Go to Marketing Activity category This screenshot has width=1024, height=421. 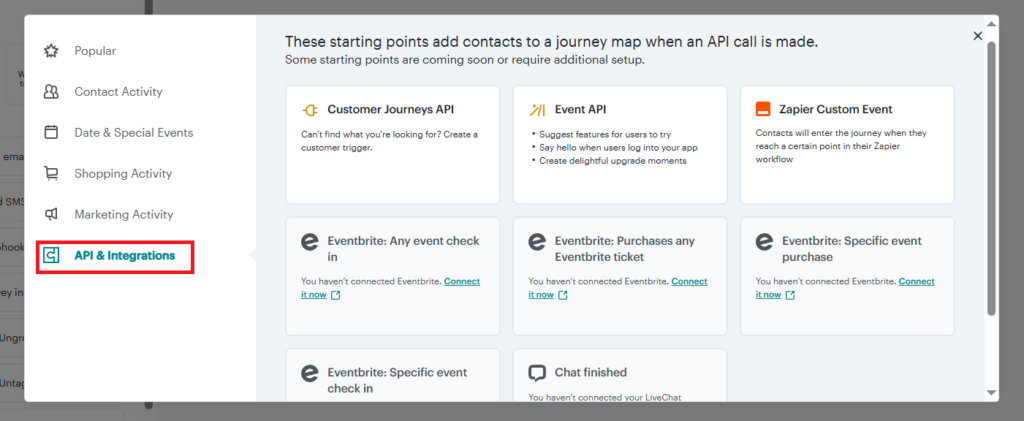[123, 215]
